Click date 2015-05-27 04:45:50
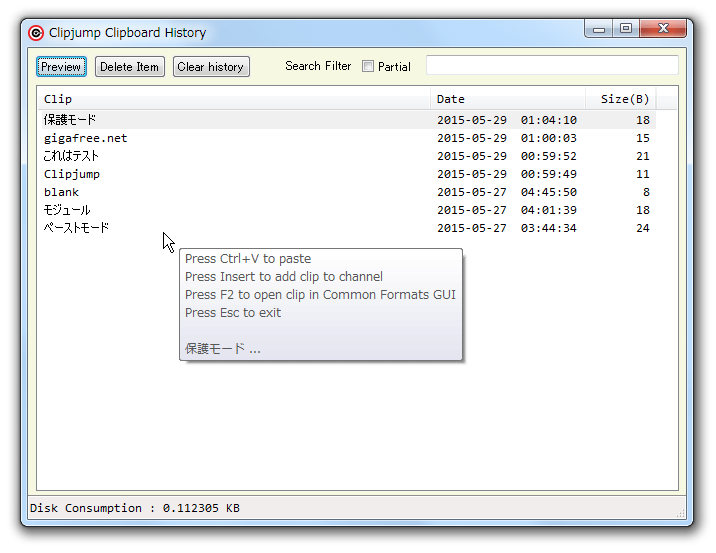Viewport: 716px width, 553px height. click(507, 192)
